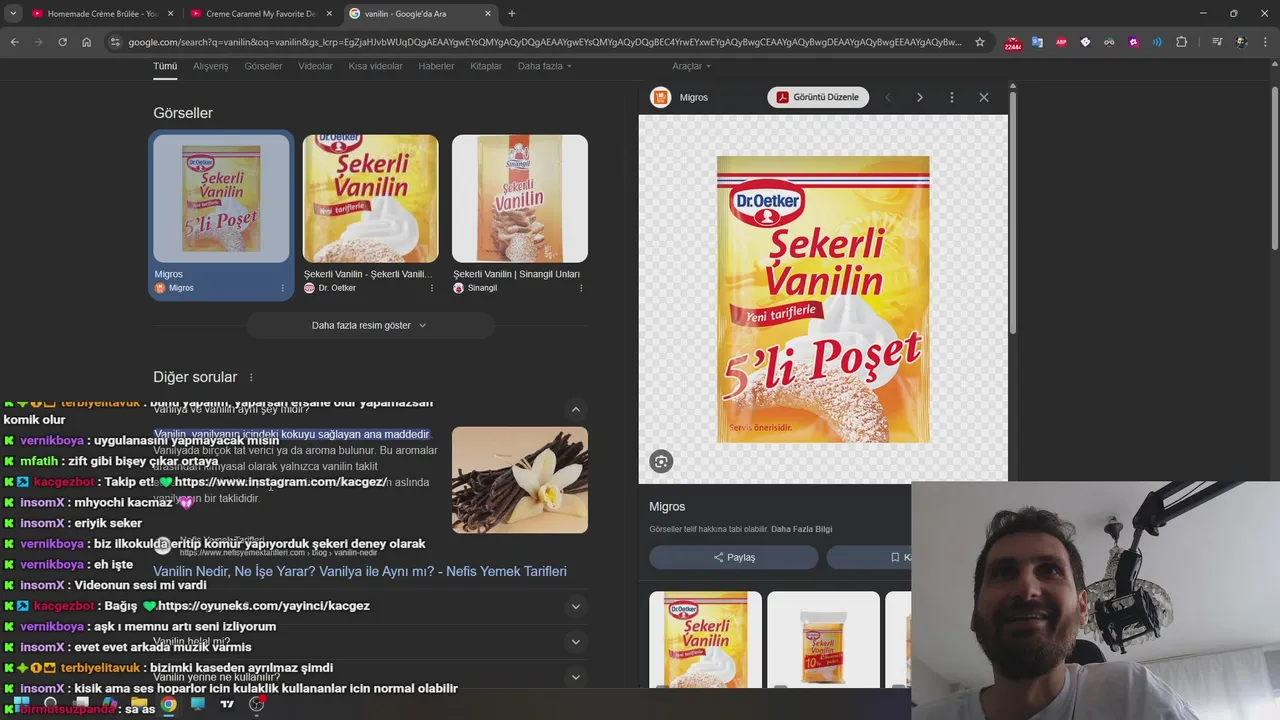Click the Paylaş share button

[734, 557]
